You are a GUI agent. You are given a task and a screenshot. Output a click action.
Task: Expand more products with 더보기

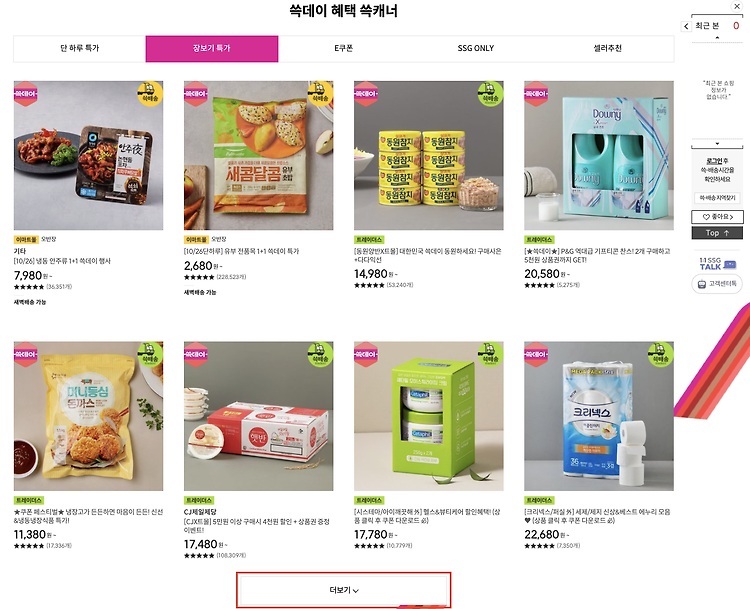343,590
